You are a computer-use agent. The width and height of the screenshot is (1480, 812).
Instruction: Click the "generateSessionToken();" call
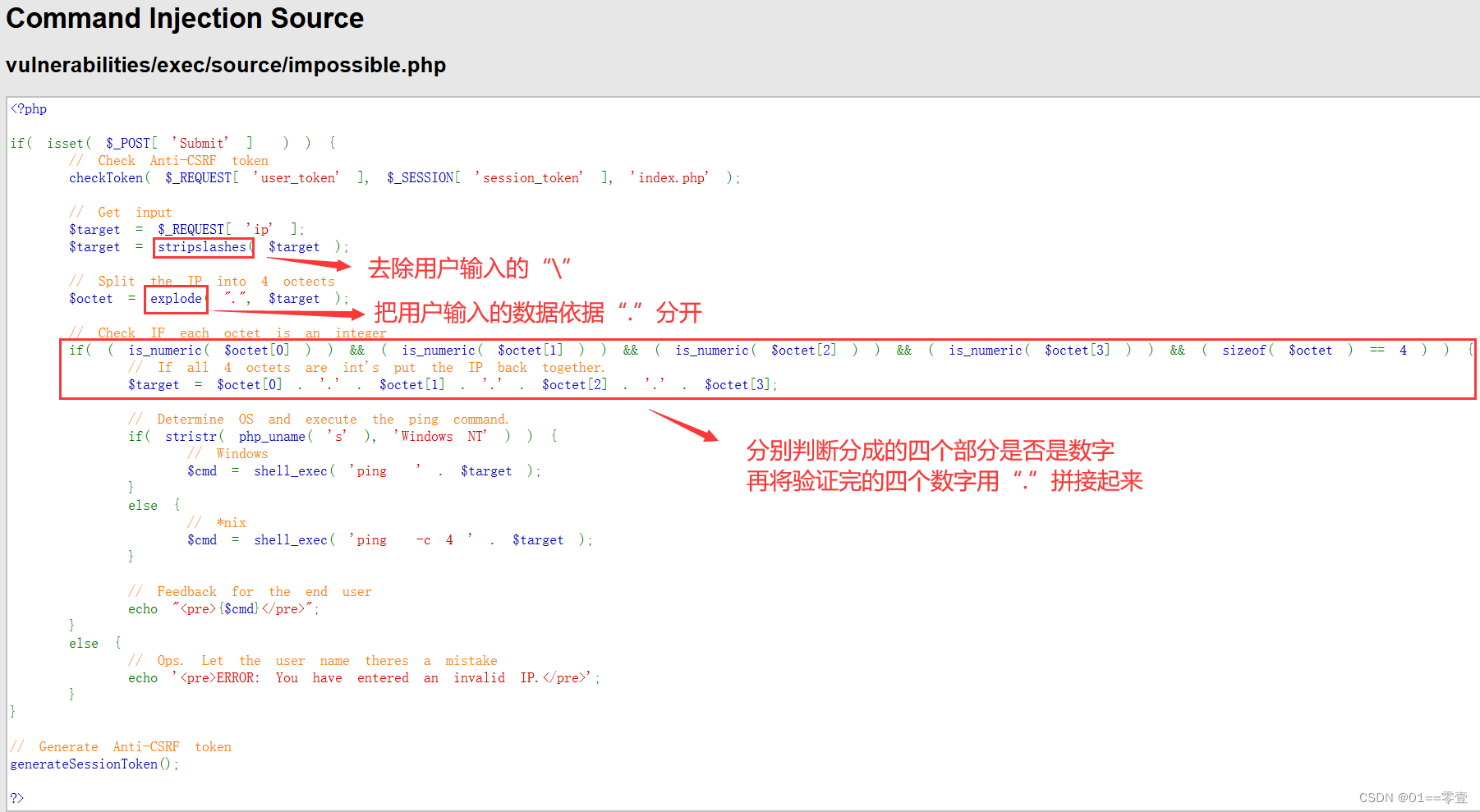(94, 764)
